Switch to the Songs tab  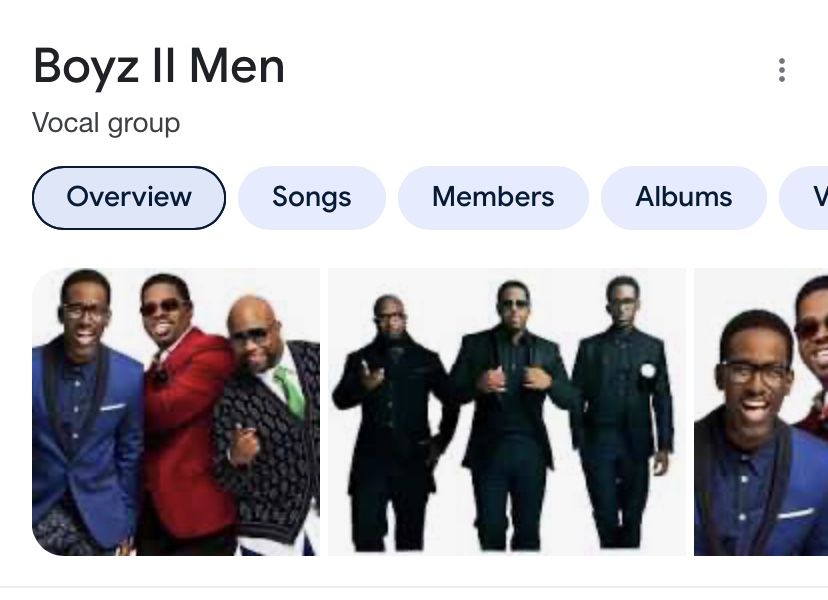pyautogui.click(x=312, y=198)
